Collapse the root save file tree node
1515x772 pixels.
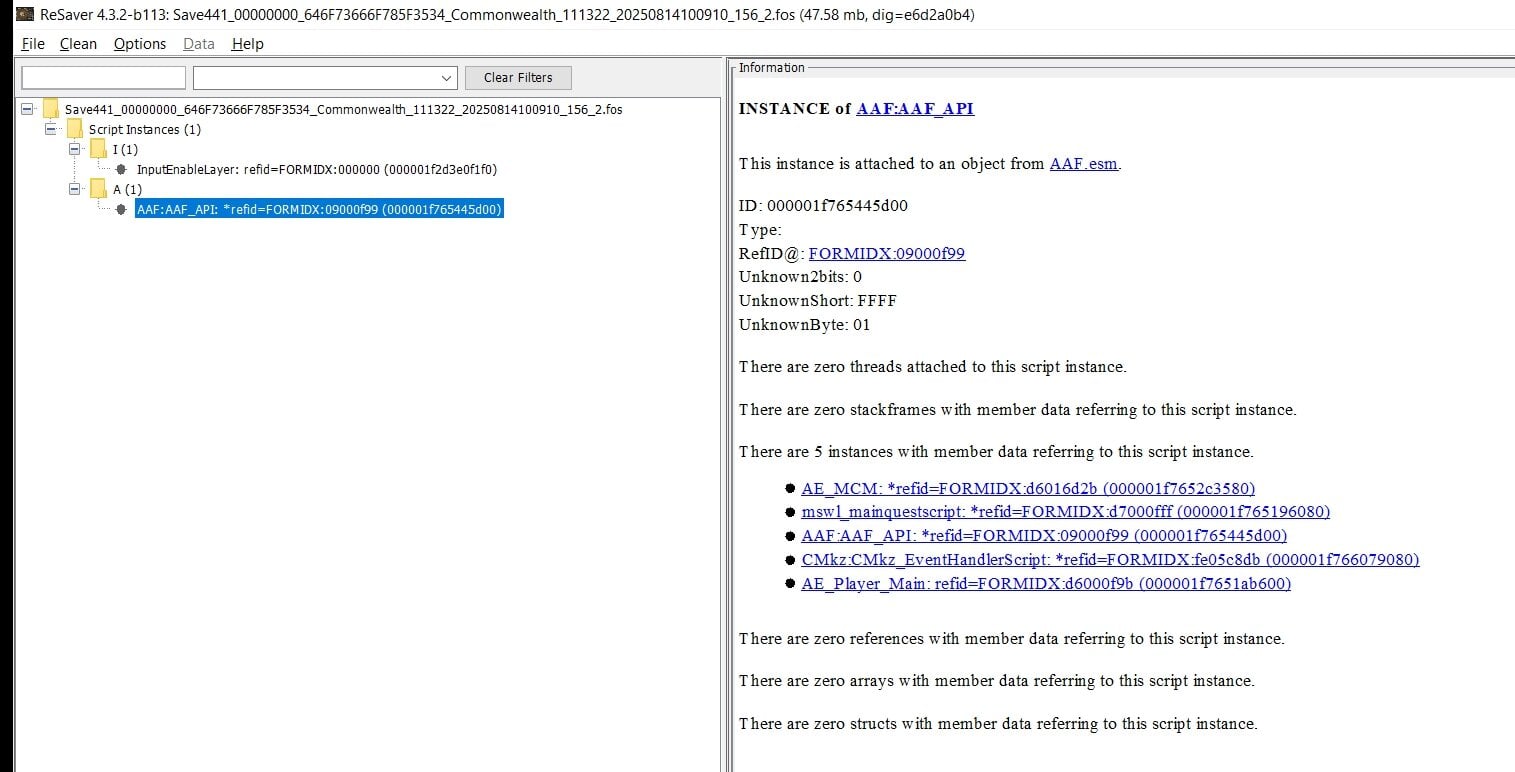[27, 109]
